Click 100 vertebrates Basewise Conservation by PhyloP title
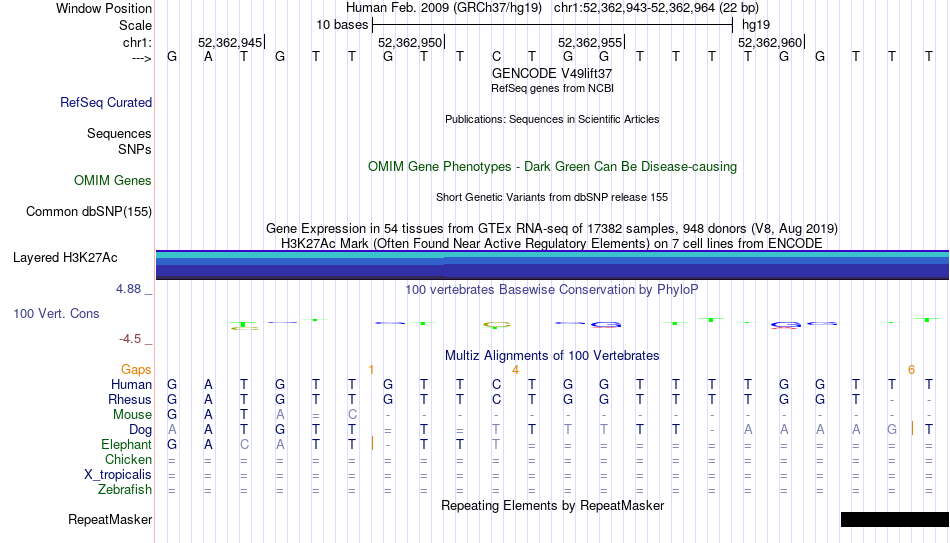The image size is (950, 543). [x=552, y=290]
